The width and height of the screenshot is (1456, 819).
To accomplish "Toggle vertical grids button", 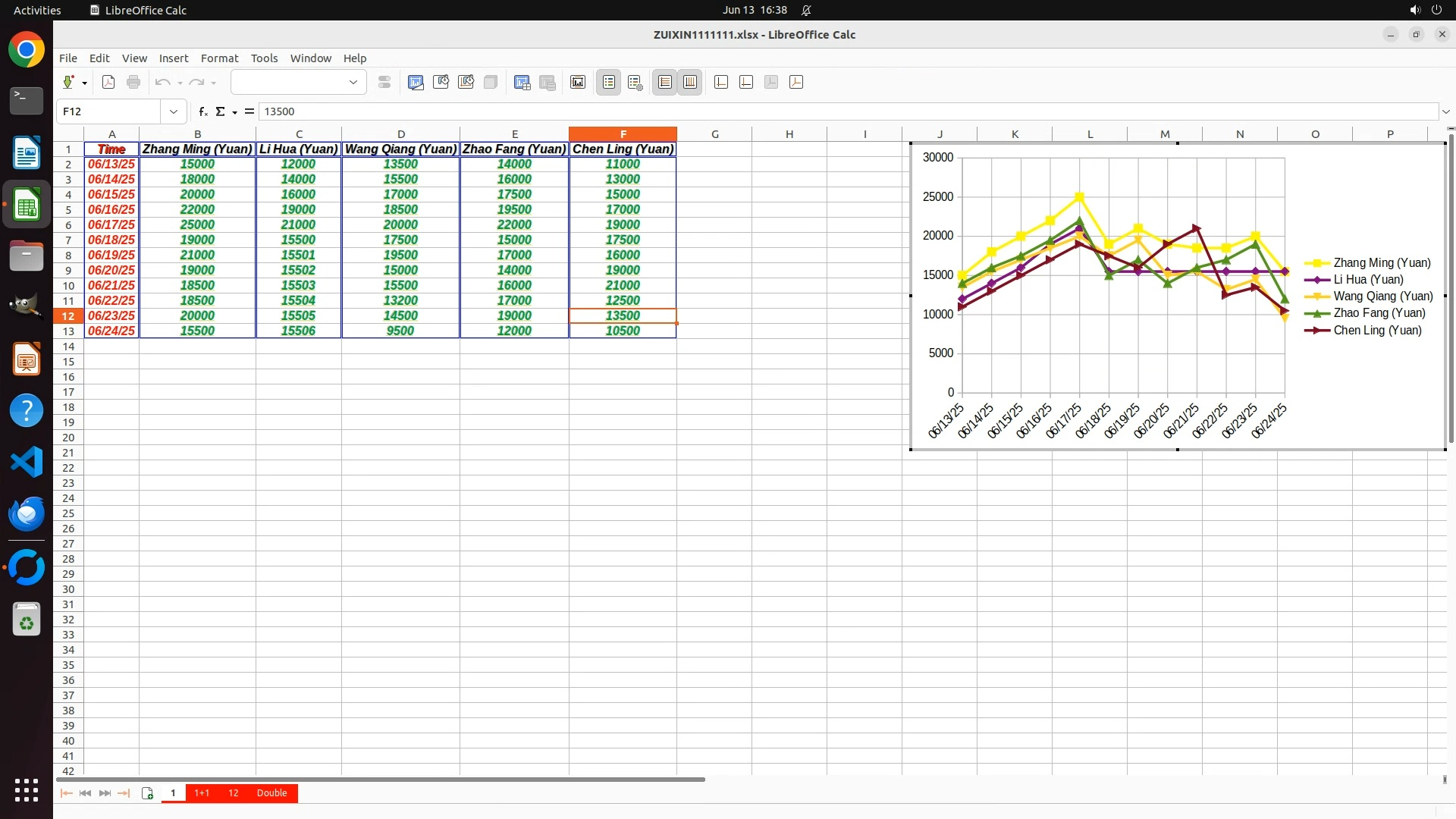I will click(x=690, y=82).
